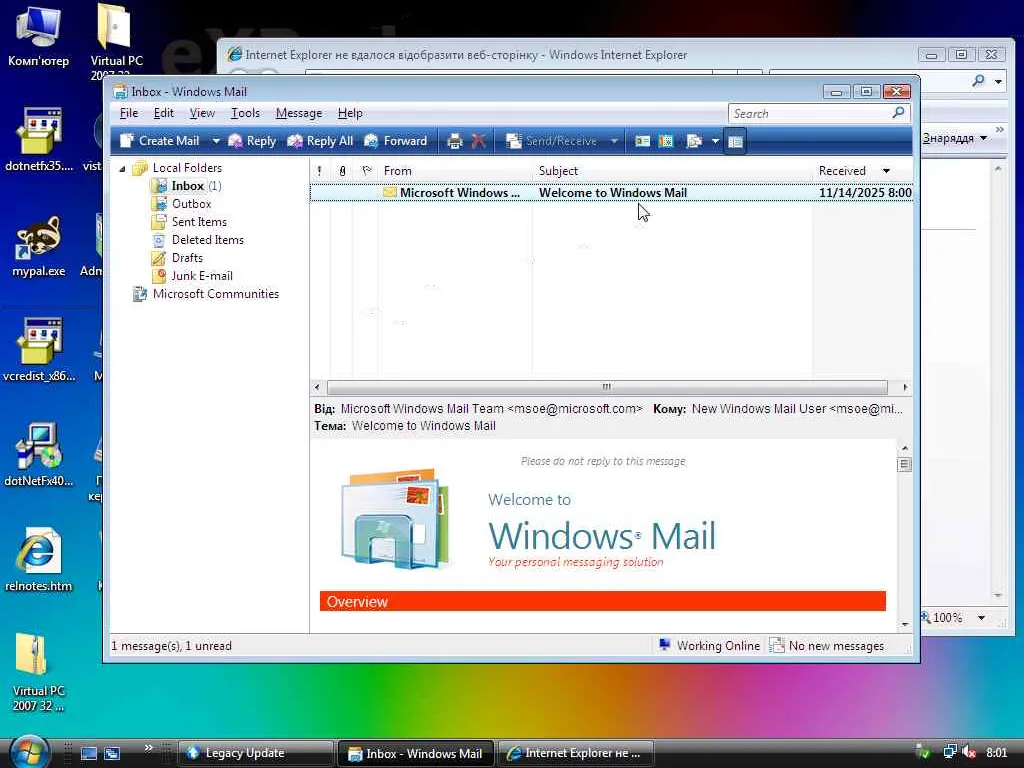Open the Start menu orb
This screenshot has height=768, width=1024.
click(29, 751)
